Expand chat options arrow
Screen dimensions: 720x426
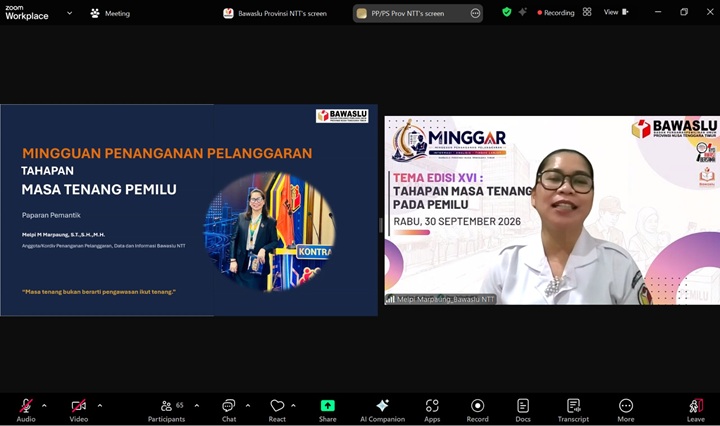[x=248, y=406]
